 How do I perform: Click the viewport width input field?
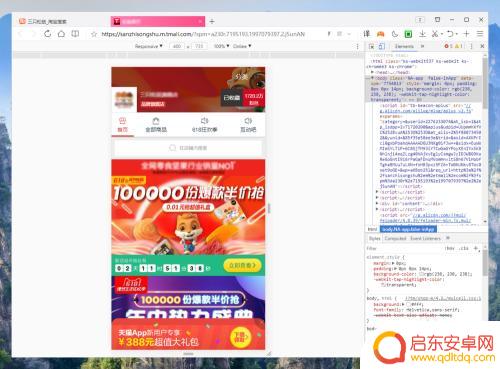[177, 46]
